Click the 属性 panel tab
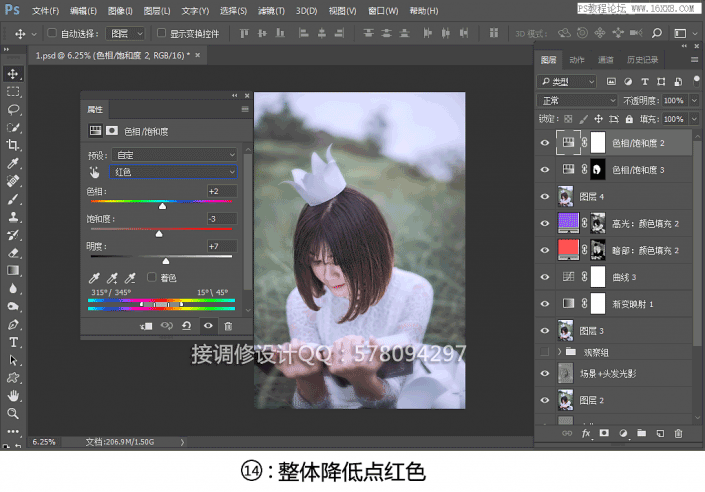 tap(95, 109)
